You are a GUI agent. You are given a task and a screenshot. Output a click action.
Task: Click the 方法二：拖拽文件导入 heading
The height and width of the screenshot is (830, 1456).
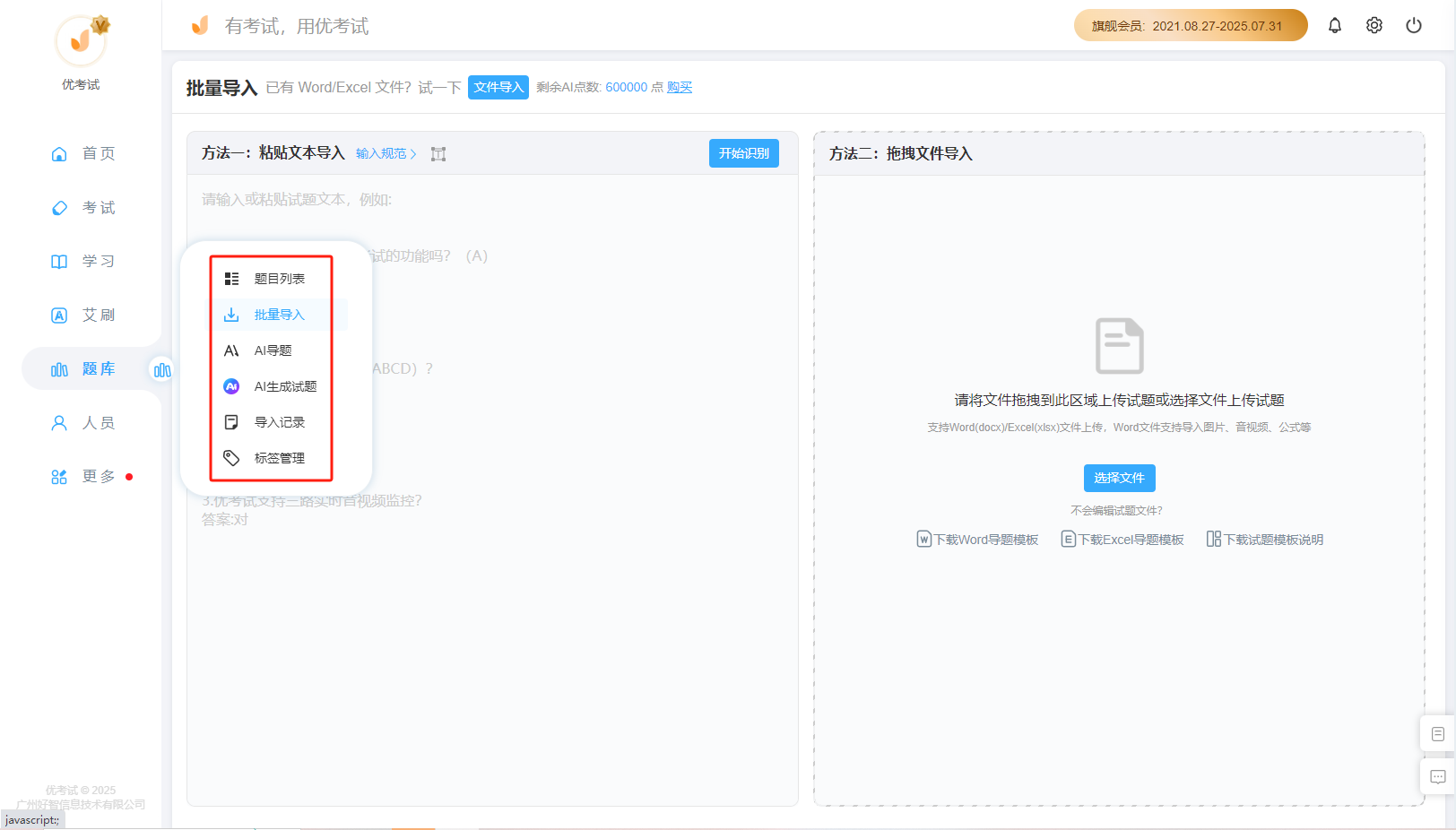click(900, 154)
